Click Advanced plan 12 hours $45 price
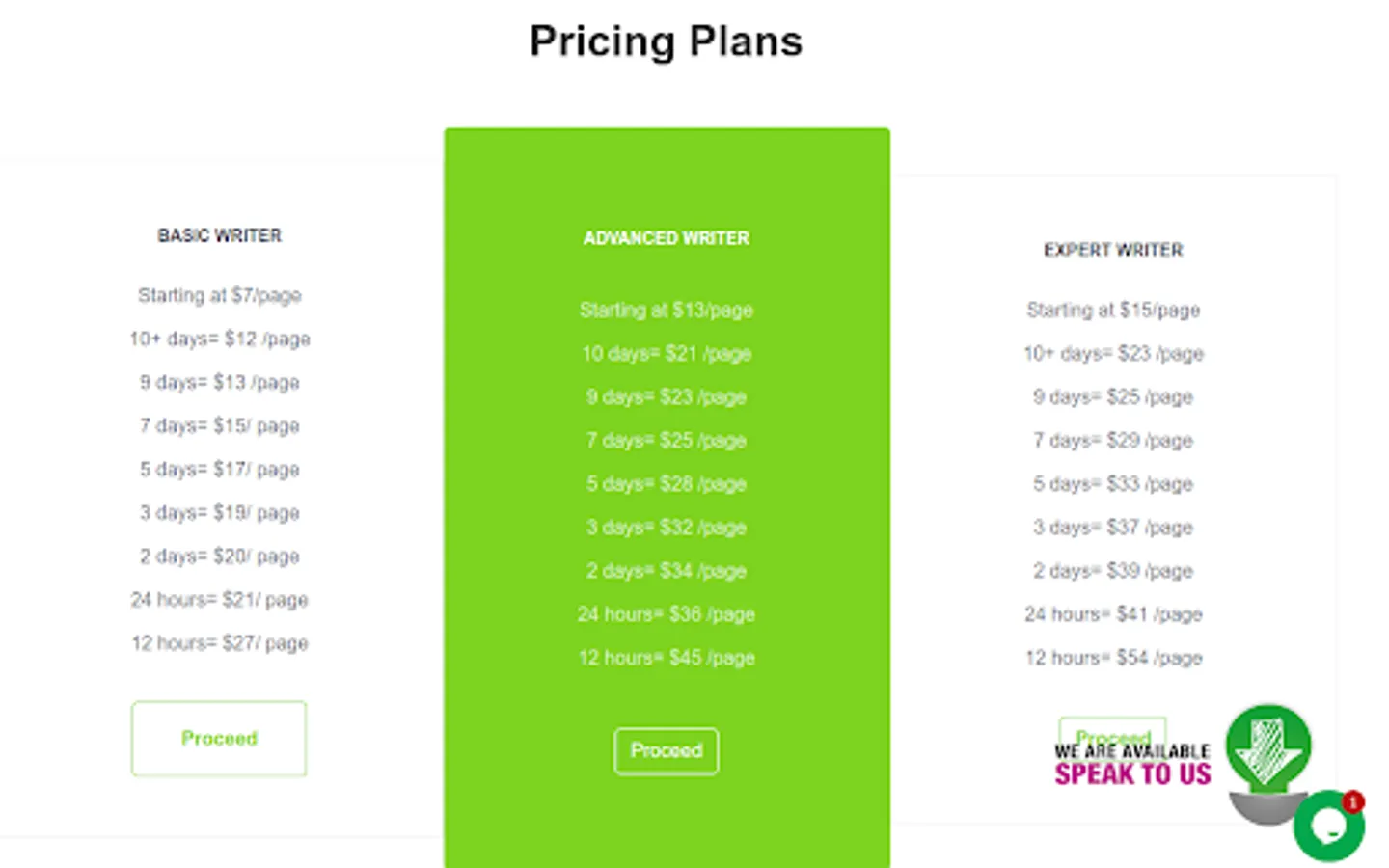This screenshot has height=868, width=1389. [x=667, y=658]
